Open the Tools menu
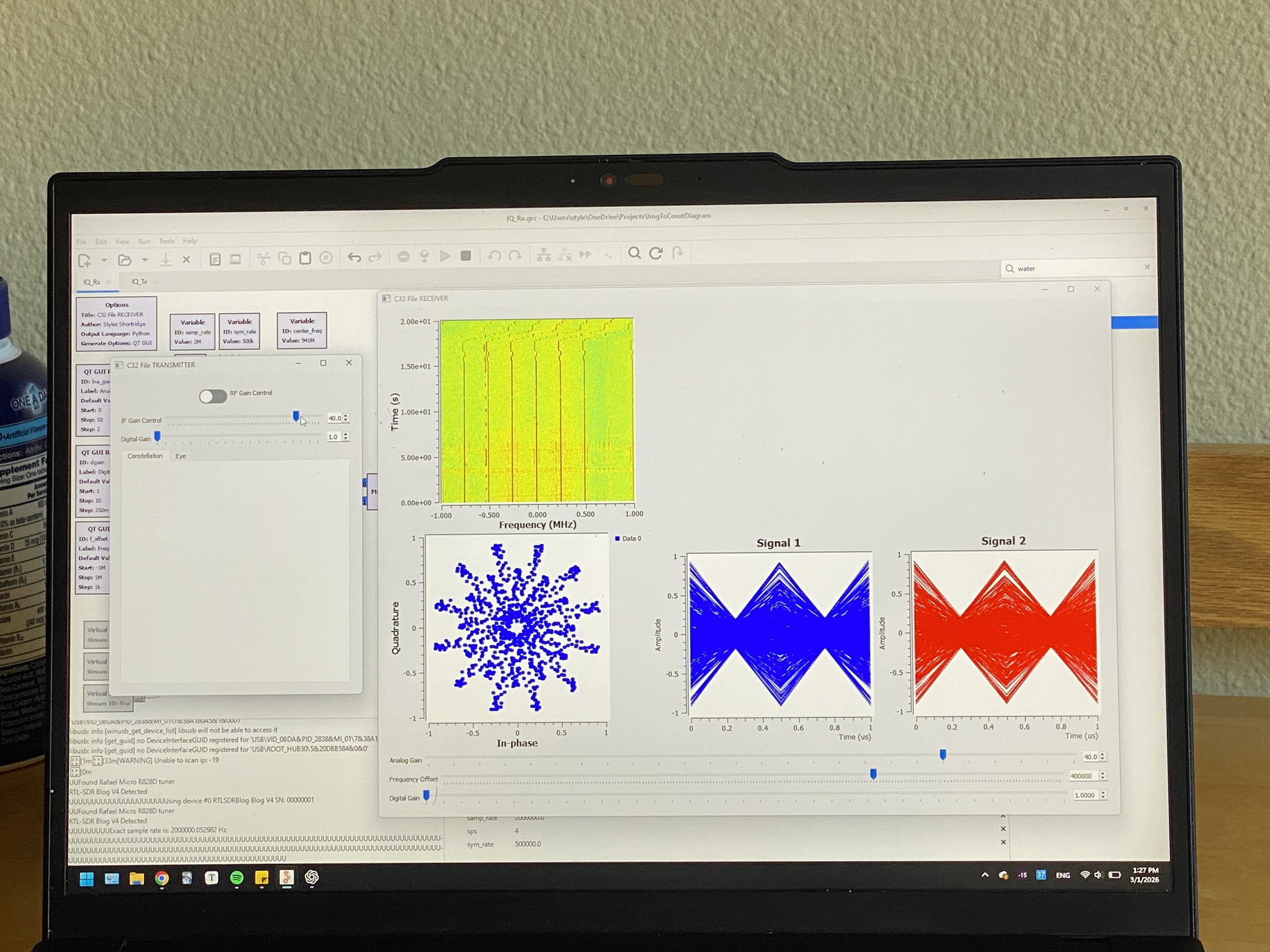 click(166, 241)
